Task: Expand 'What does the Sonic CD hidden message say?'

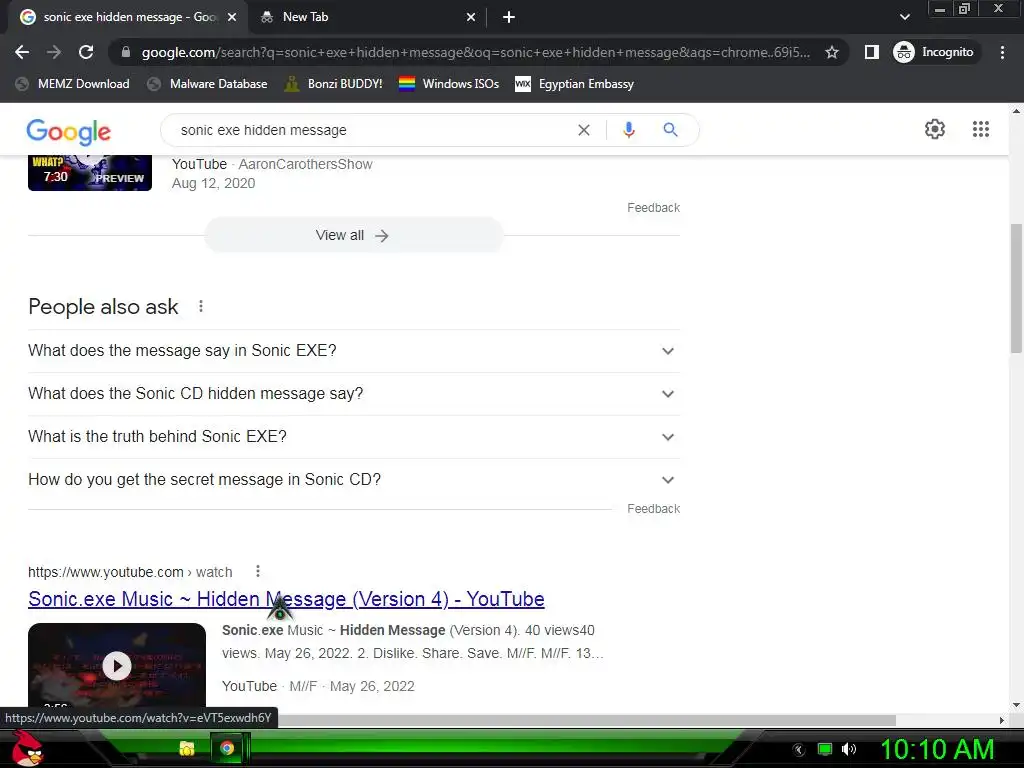Action: tap(354, 394)
